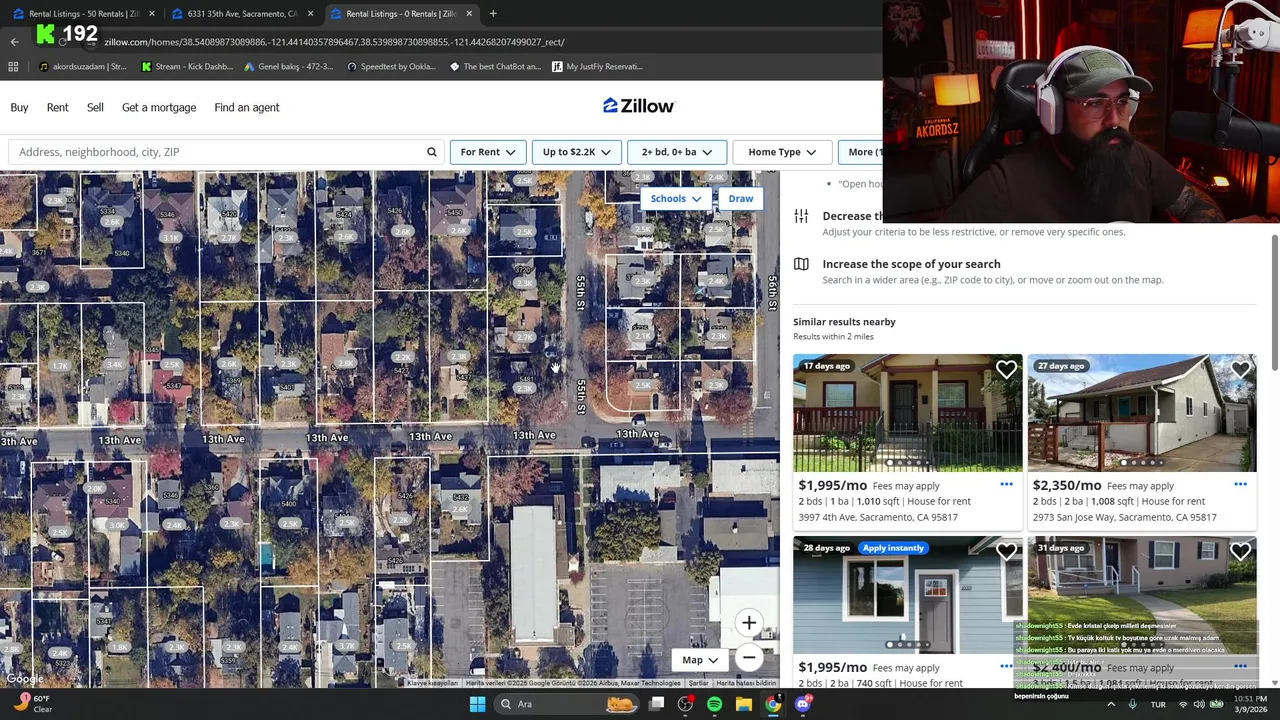Click the map icon beside Increase the scope
Screen dimensions: 1280x720
[x=801, y=264]
